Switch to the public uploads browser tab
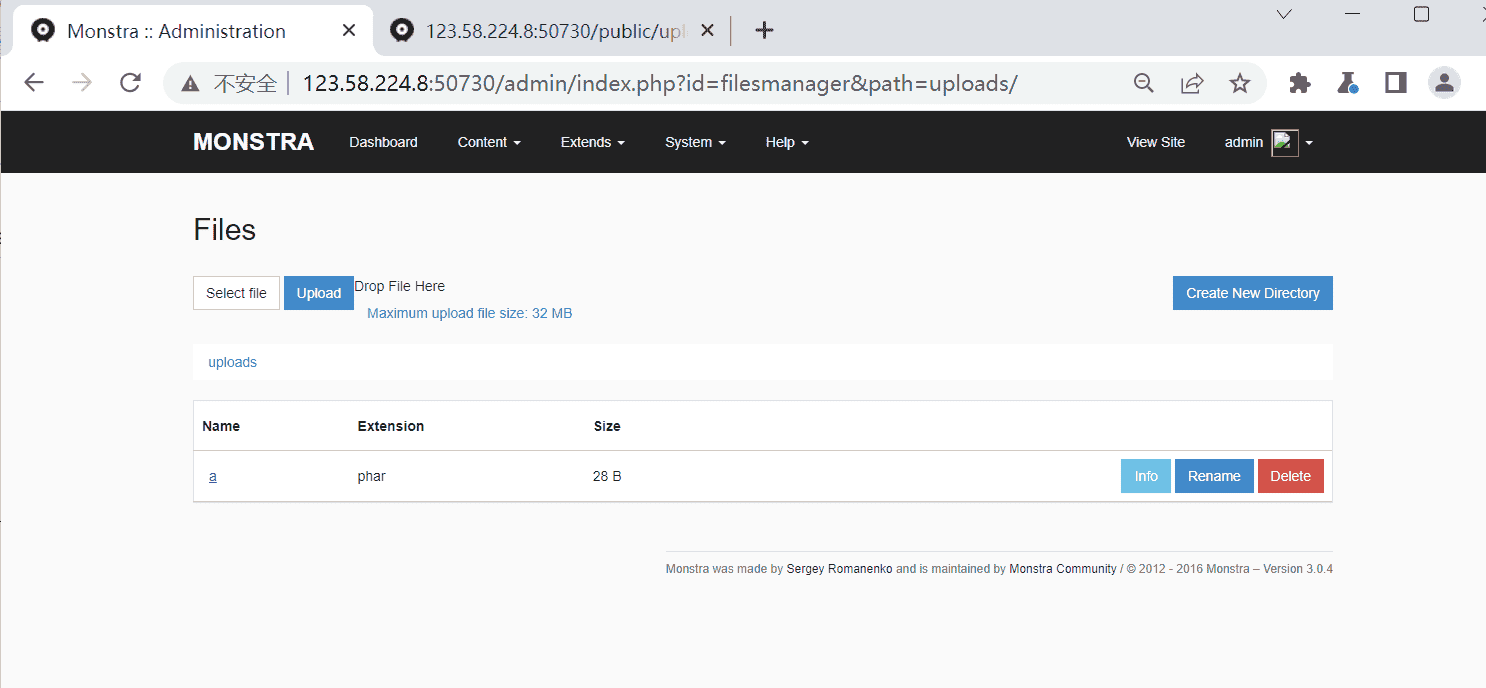This screenshot has width=1486, height=688. click(x=545, y=30)
